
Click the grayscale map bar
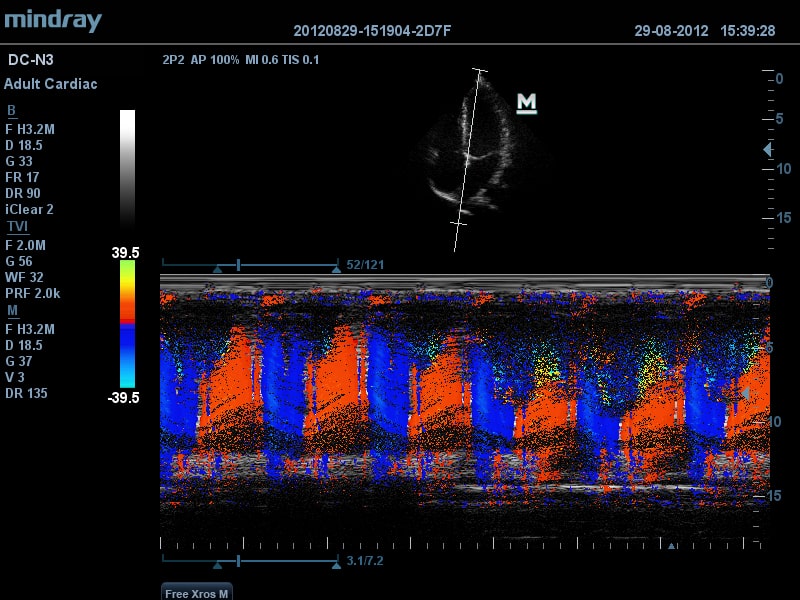[x=127, y=170]
